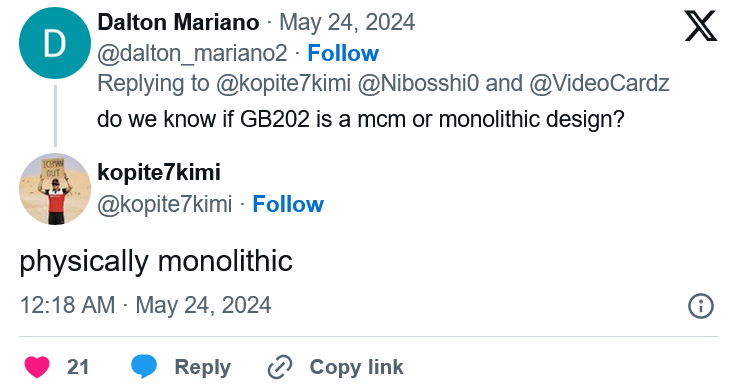Viewport: 736px width, 386px height.
Task: Click the Copy link text
Action: [356, 367]
